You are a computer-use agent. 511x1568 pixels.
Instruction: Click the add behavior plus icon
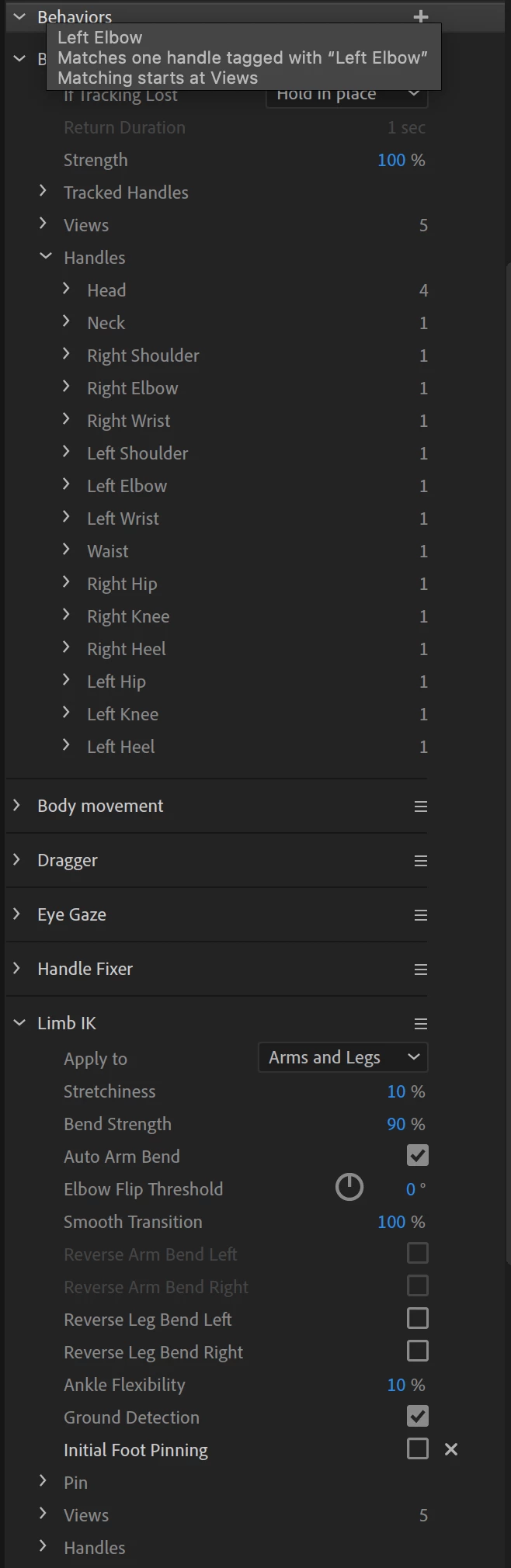click(421, 16)
